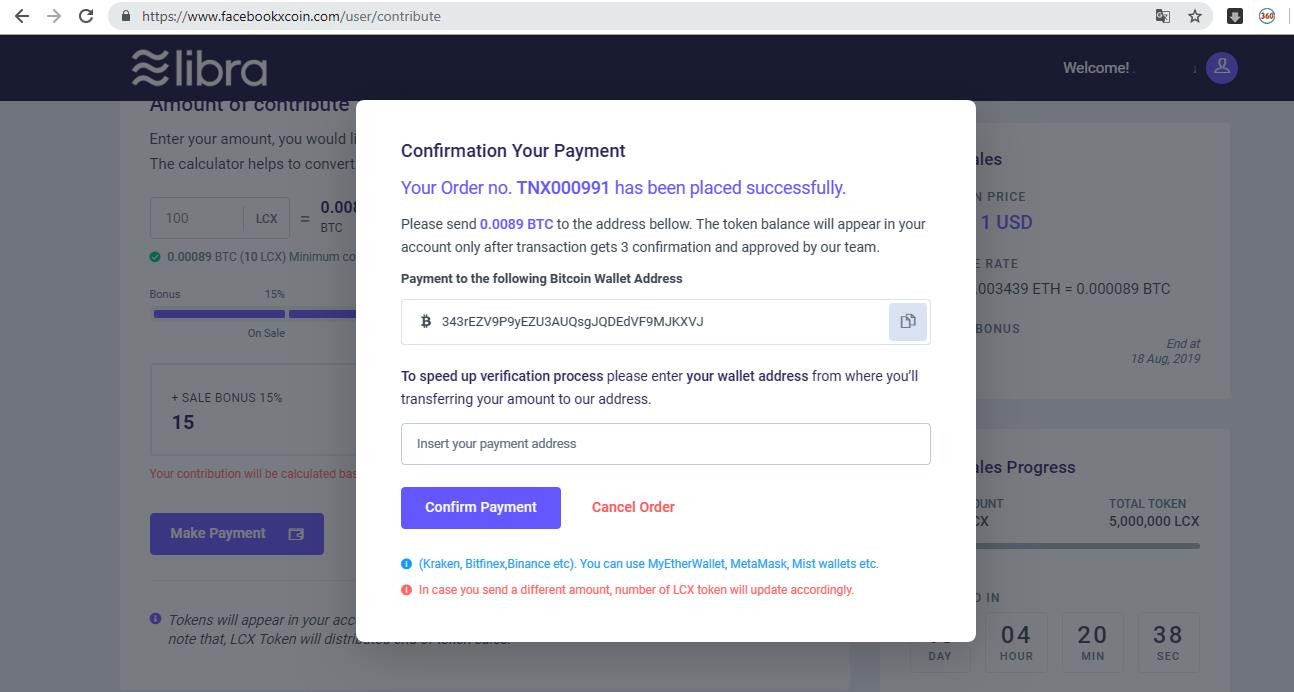Click the Bitcoin symbol icon
The width and height of the screenshot is (1294, 692).
click(x=426, y=321)
